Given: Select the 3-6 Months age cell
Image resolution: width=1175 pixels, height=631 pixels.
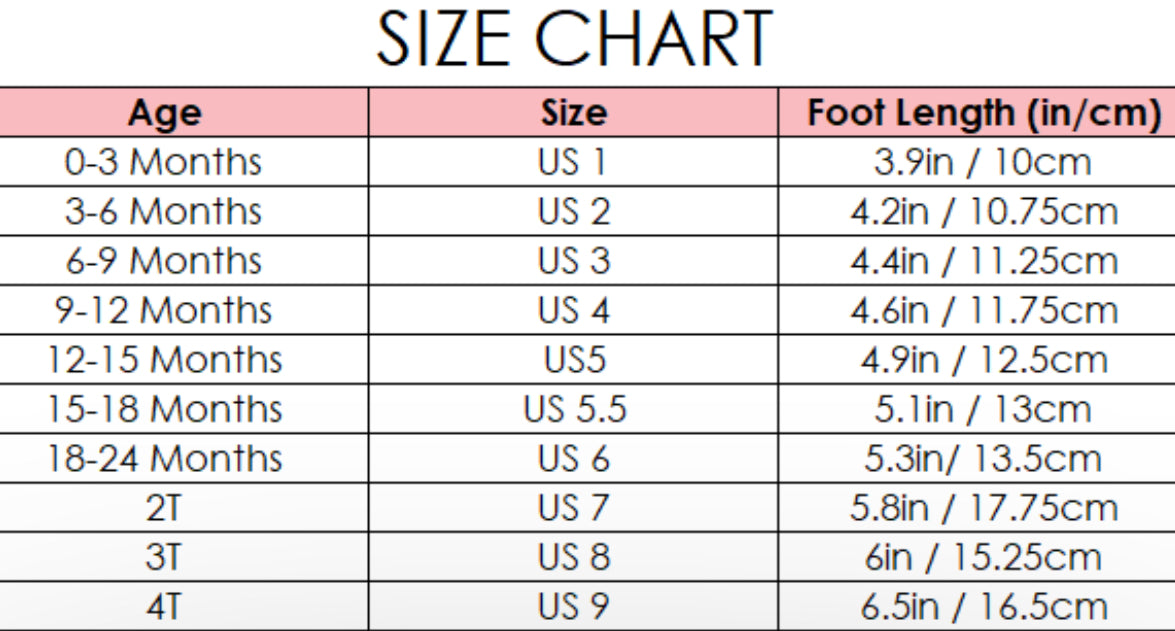Looking at the screenshot, I should point(164,211).
